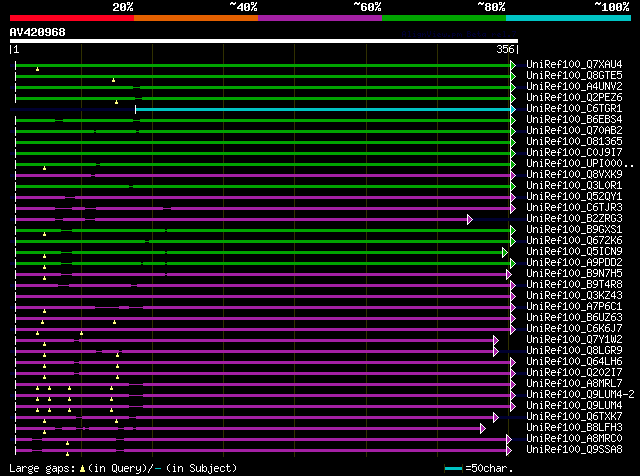Click the green arrowhead ending the Q7XAU4 alignment
Viewport: 640px width, 476px height.
tap(513, 65)
